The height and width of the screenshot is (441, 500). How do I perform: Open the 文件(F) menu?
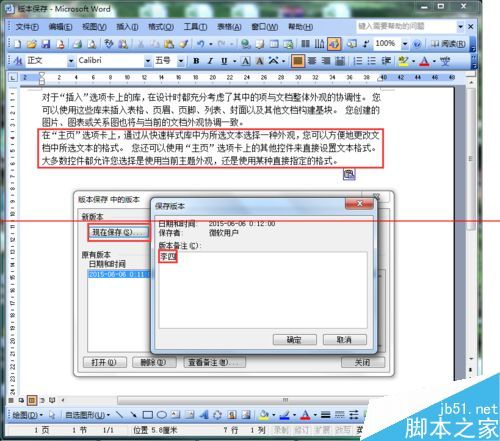coord(27,27)
